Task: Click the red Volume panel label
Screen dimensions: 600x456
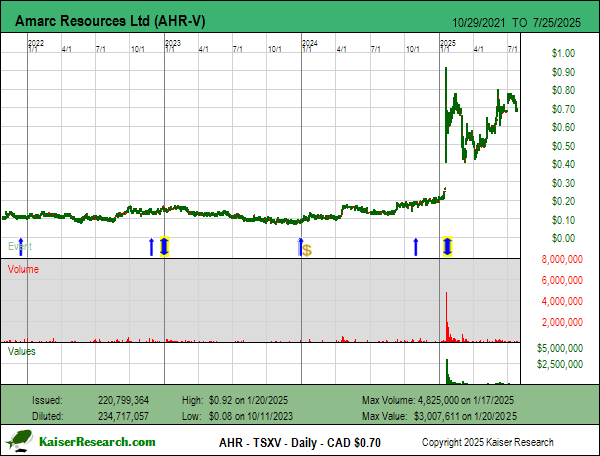Action: point(23,269)
